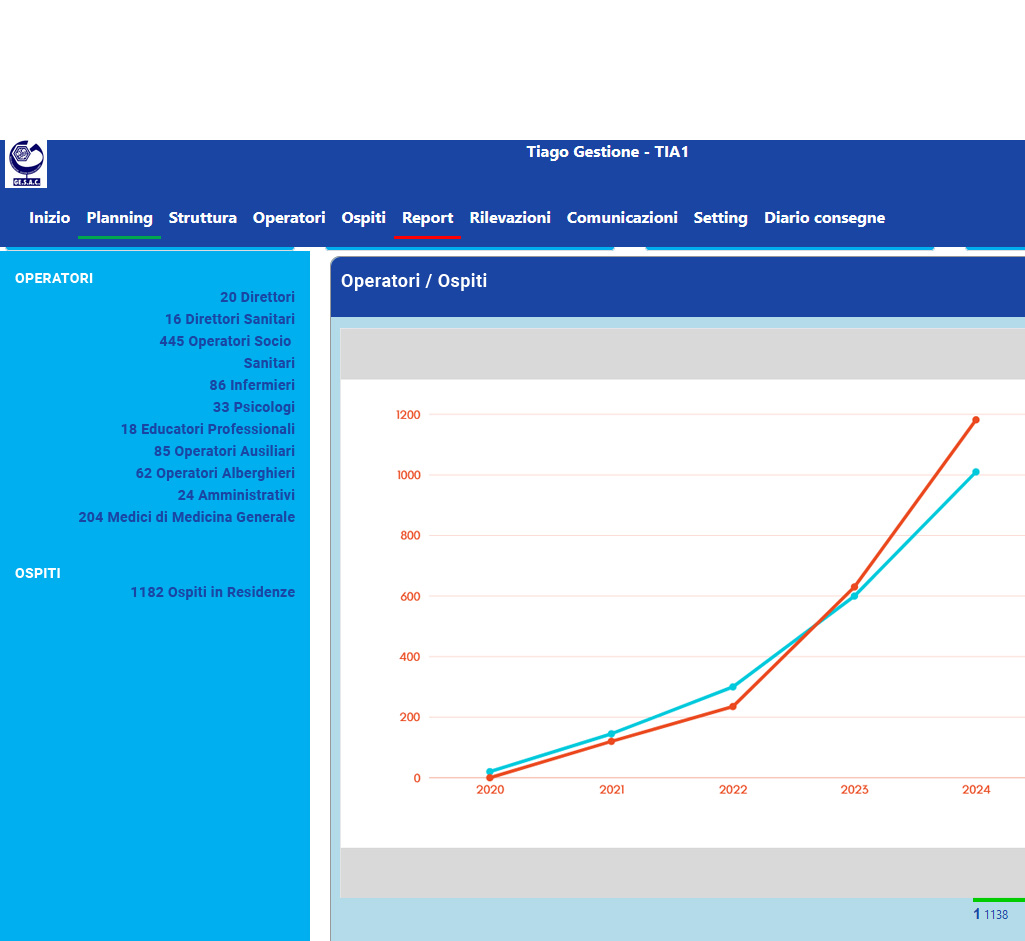This screenshot has width=1025, height=941.
Task: Open Rilevazioni from the top menu
Action: [510, 218]
